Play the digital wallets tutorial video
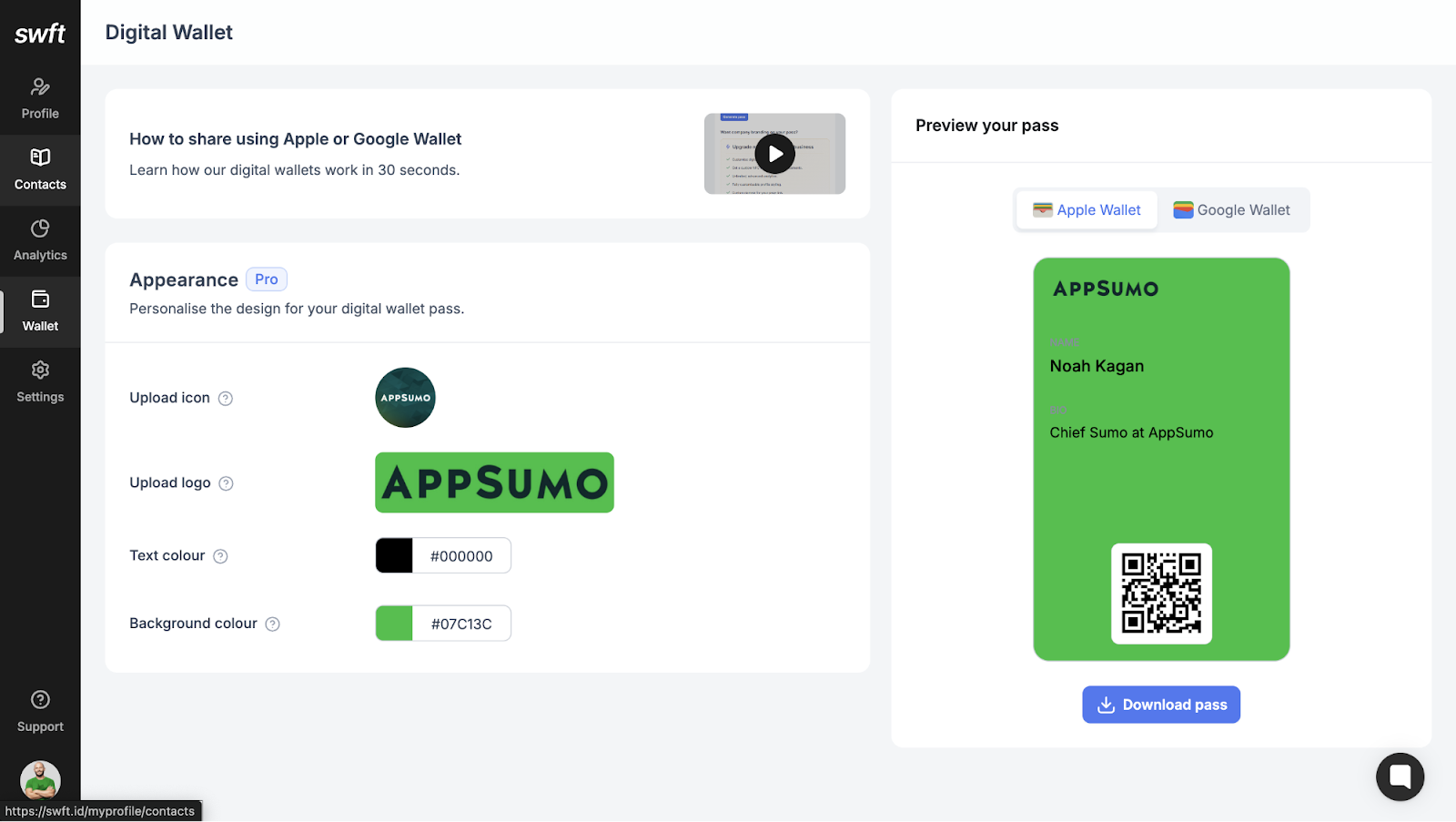1456x822 pixels. pos(774,153)
